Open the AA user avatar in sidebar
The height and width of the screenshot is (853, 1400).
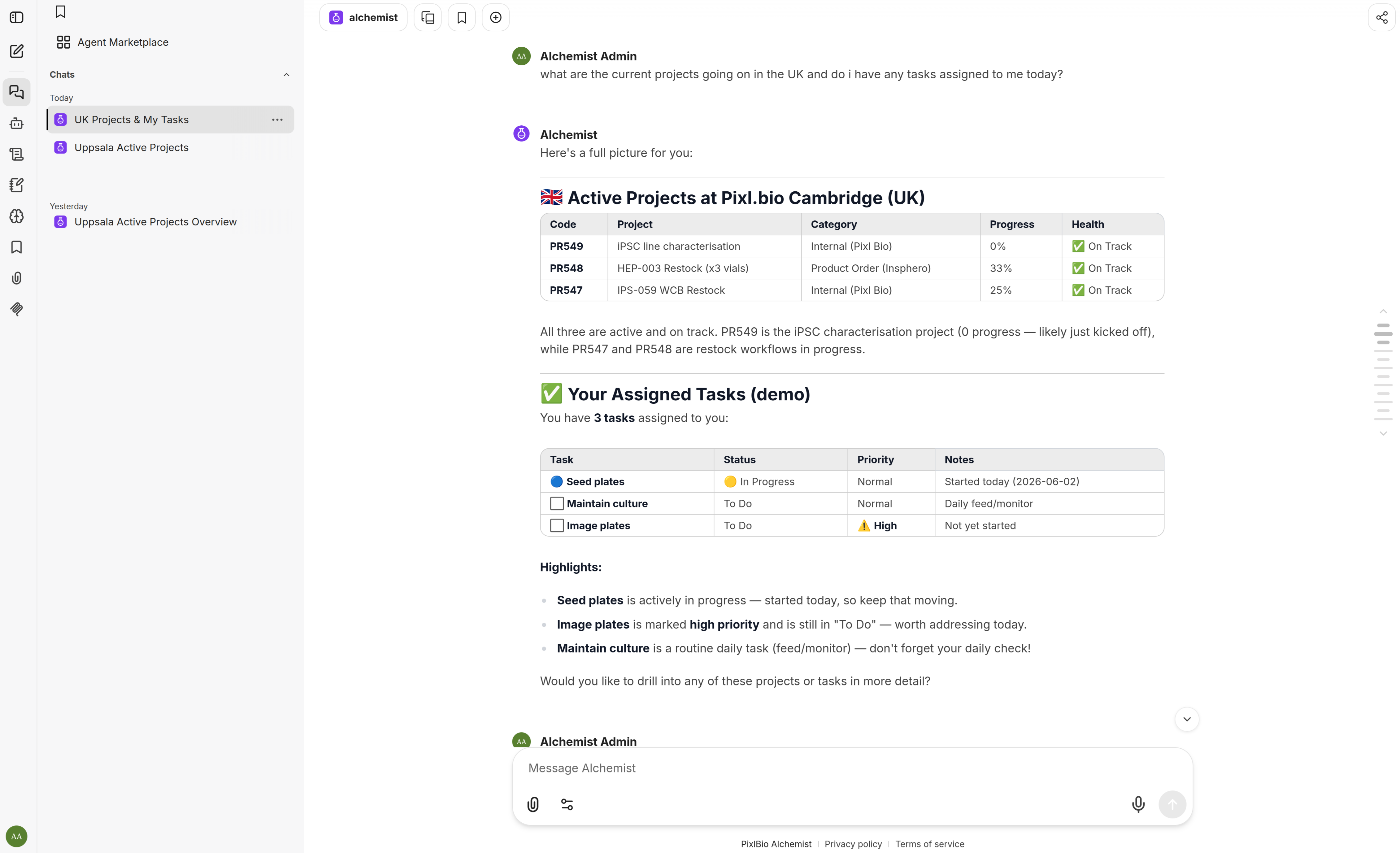pyautogui.click(x=16, y=836)
